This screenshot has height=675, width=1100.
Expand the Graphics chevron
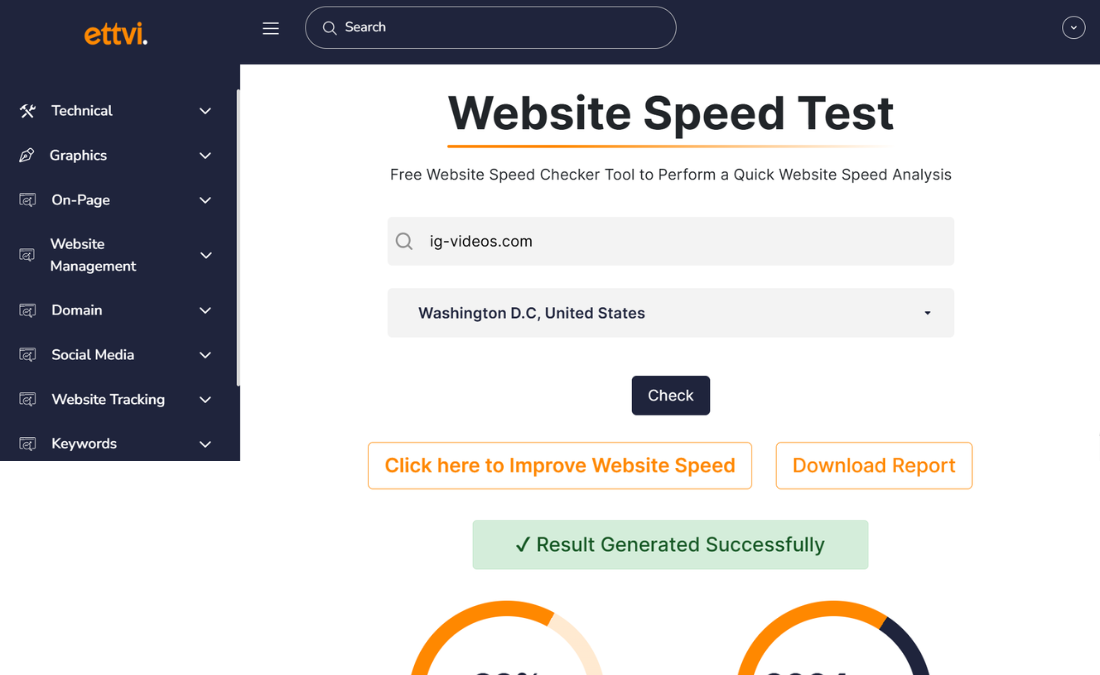[x=205, y=155]
